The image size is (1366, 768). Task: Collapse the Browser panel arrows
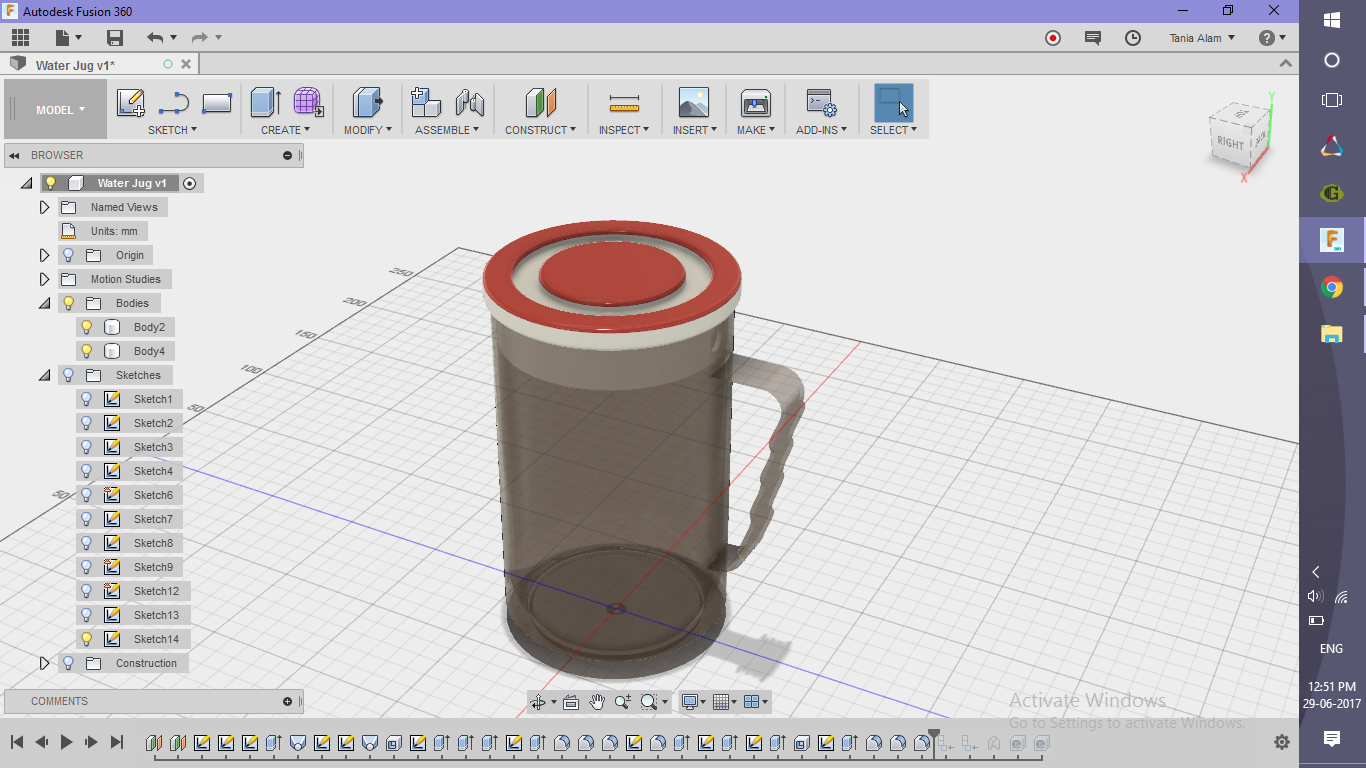pos(15,155)
